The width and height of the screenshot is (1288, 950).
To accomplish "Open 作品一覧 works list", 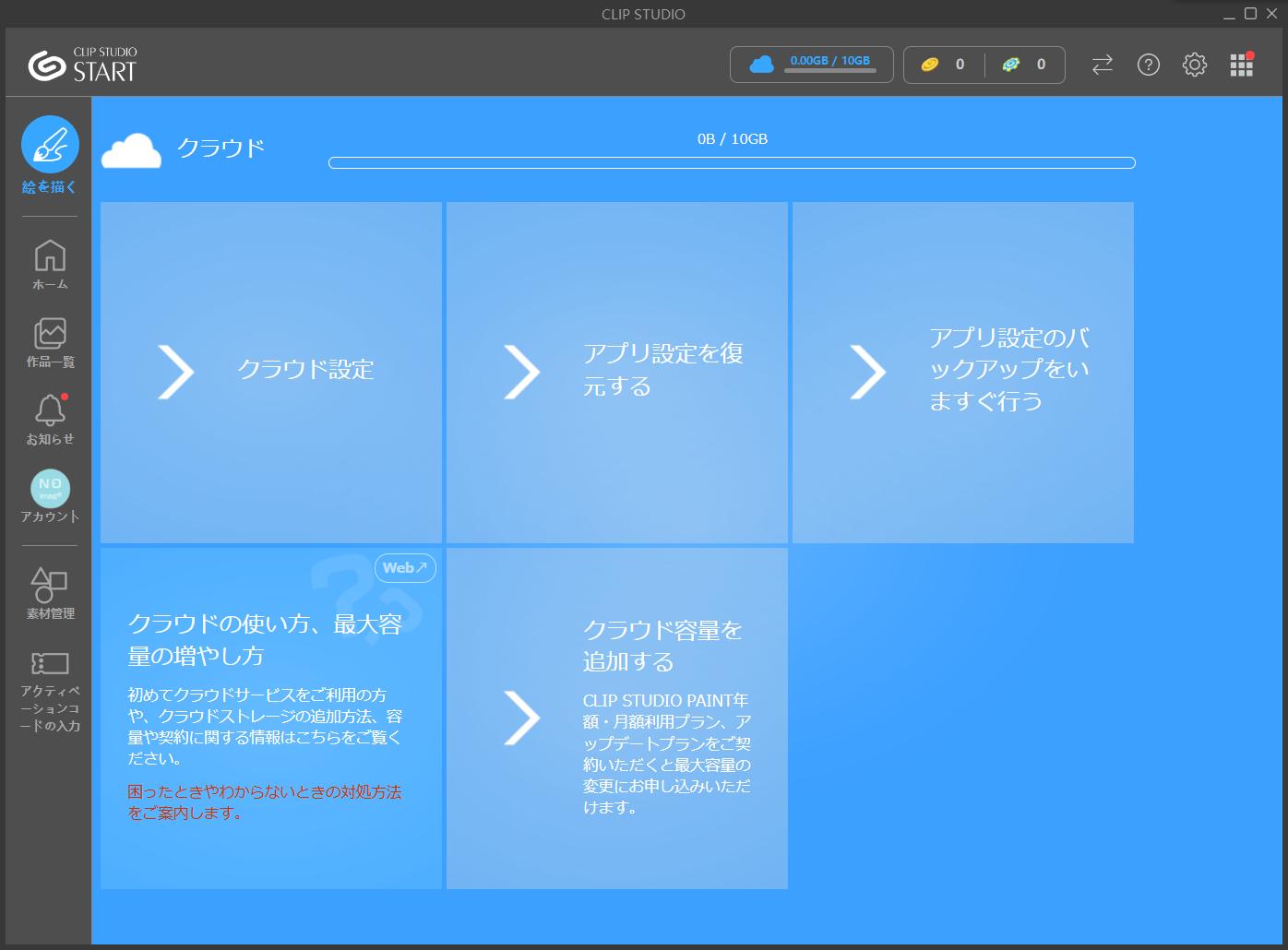I will (50, 341).
